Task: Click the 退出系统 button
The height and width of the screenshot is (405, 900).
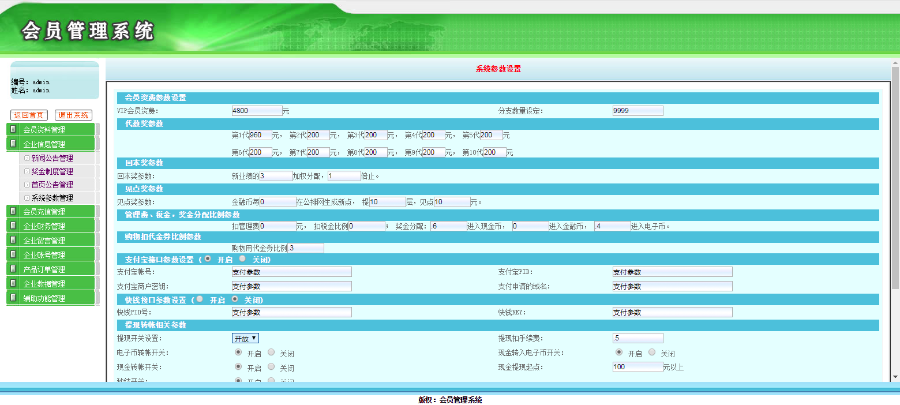Action: coord(73,115)
